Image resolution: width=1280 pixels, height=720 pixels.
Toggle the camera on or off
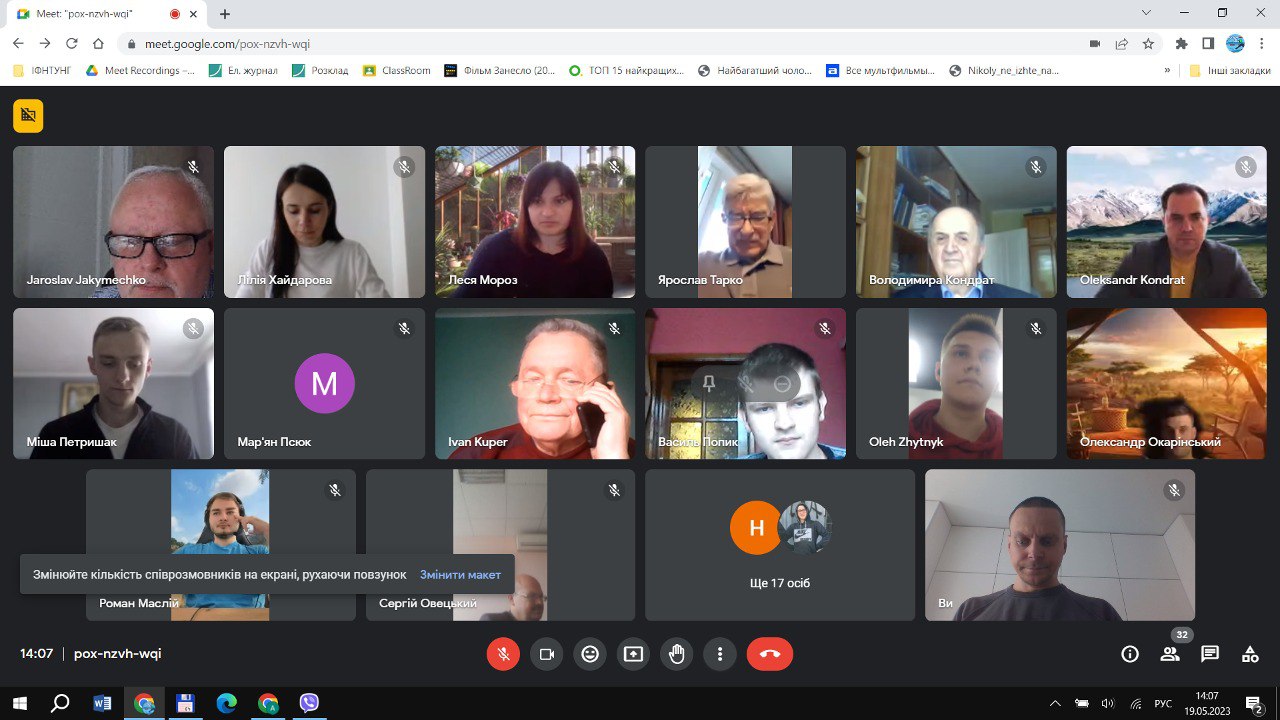click(x=547, y=654)
